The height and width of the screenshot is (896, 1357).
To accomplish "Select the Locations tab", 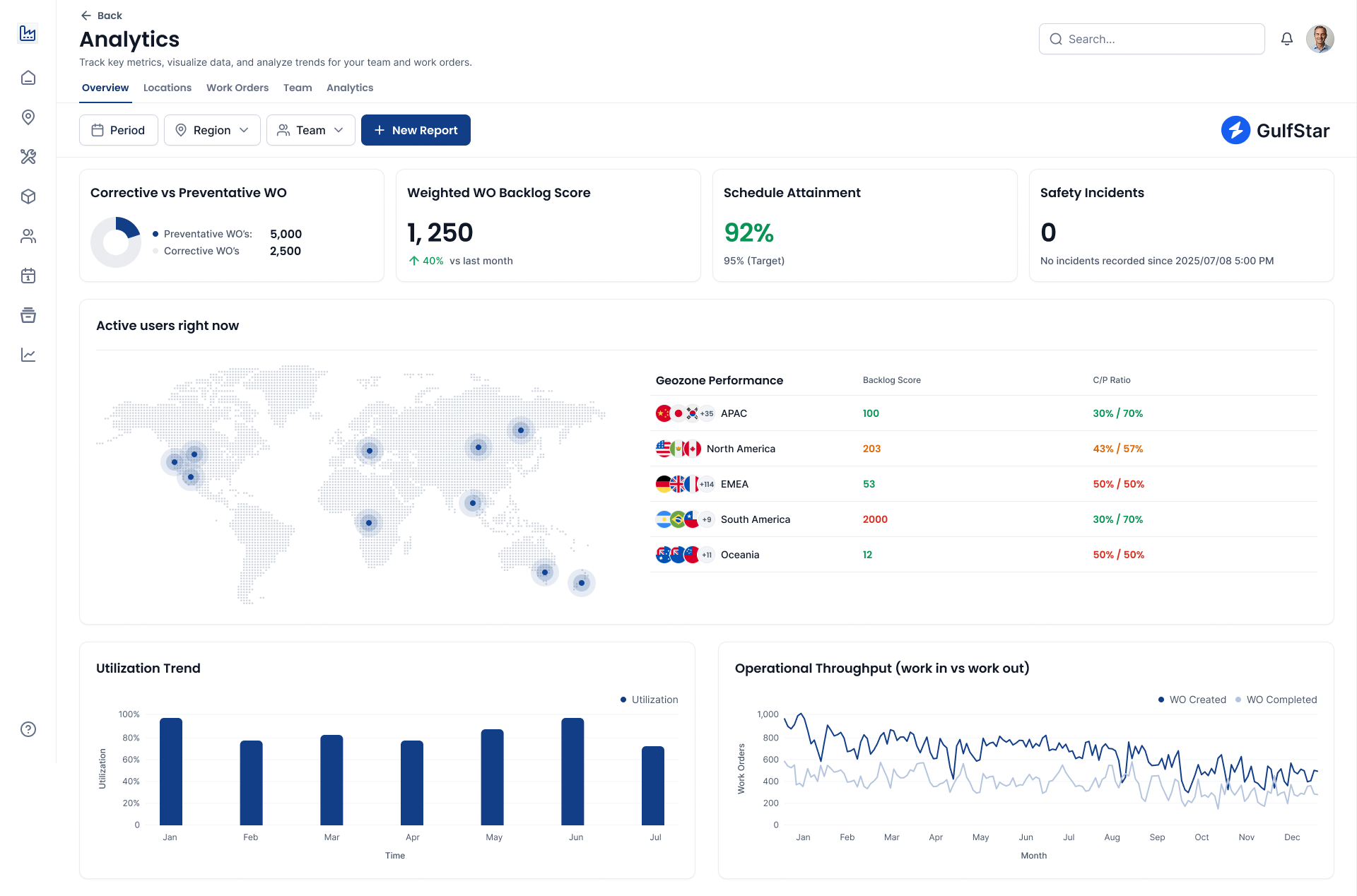I will click(x=168, y=88).
